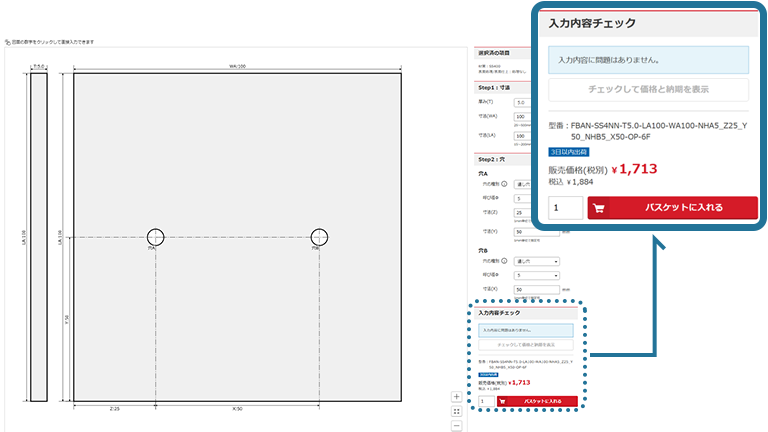Click the Y:50 vertical dimension label
The width and height of the screenshot is (768, 432).
click(67, 319)
